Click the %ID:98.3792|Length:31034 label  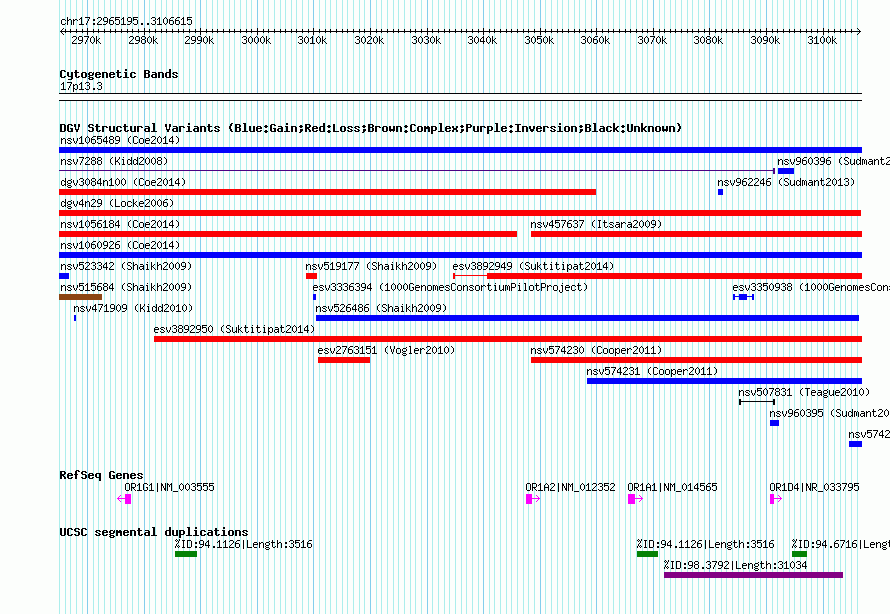(735, 565)
